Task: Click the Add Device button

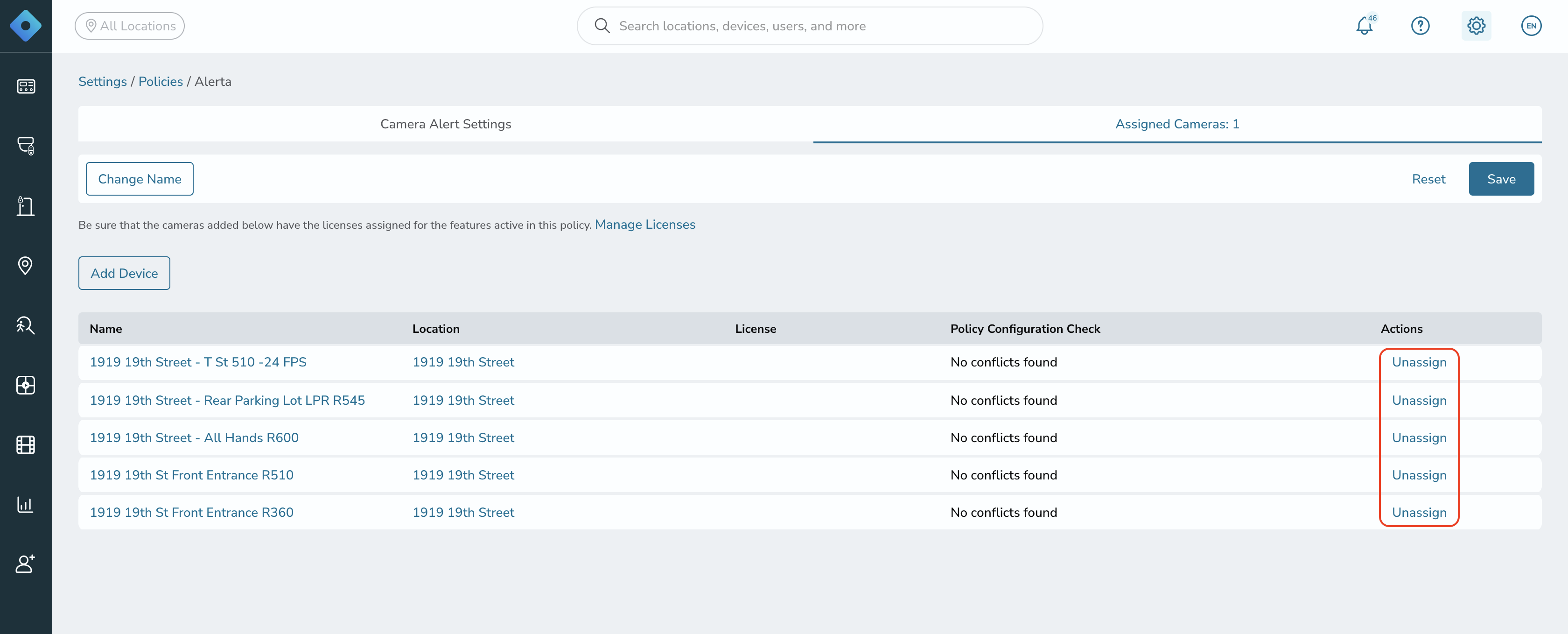Action: coord(124,274)
